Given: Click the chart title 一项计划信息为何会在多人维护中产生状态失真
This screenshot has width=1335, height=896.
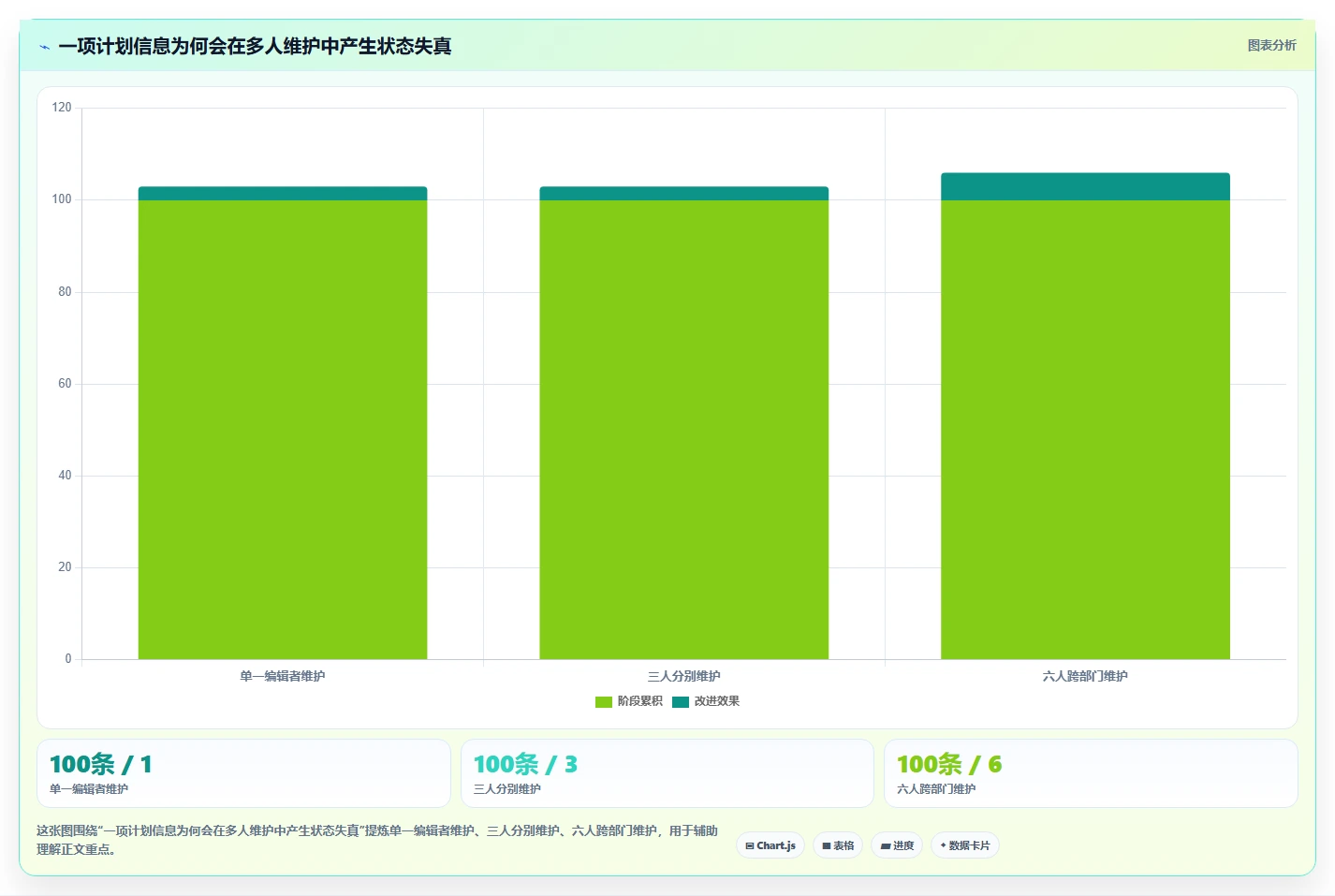Looking at the screenshot, I should (x=255, y=46).
